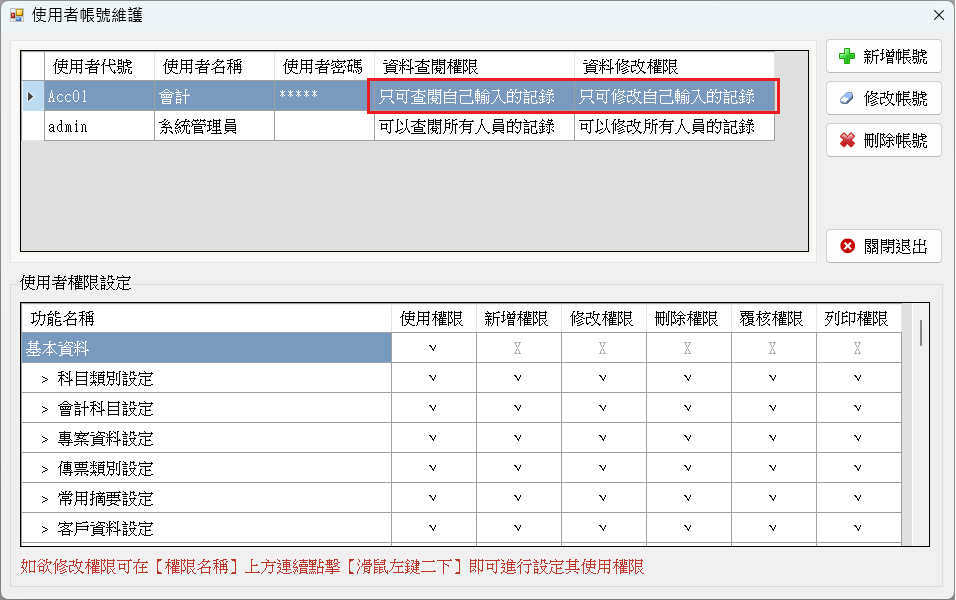Expand the 會計科目設定 row

(x=45, y=409)
